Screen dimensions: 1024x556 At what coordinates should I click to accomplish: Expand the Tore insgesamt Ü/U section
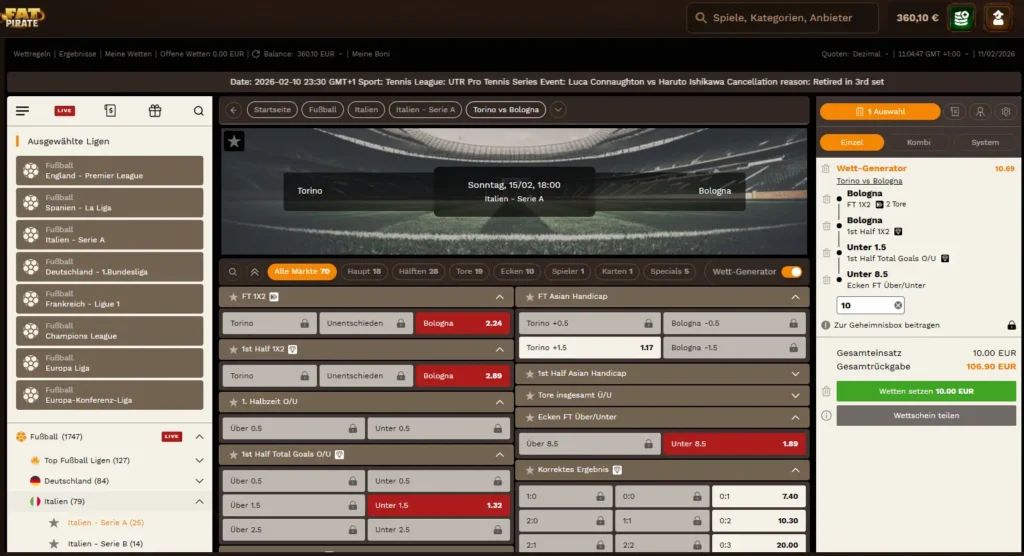[795, 395]
